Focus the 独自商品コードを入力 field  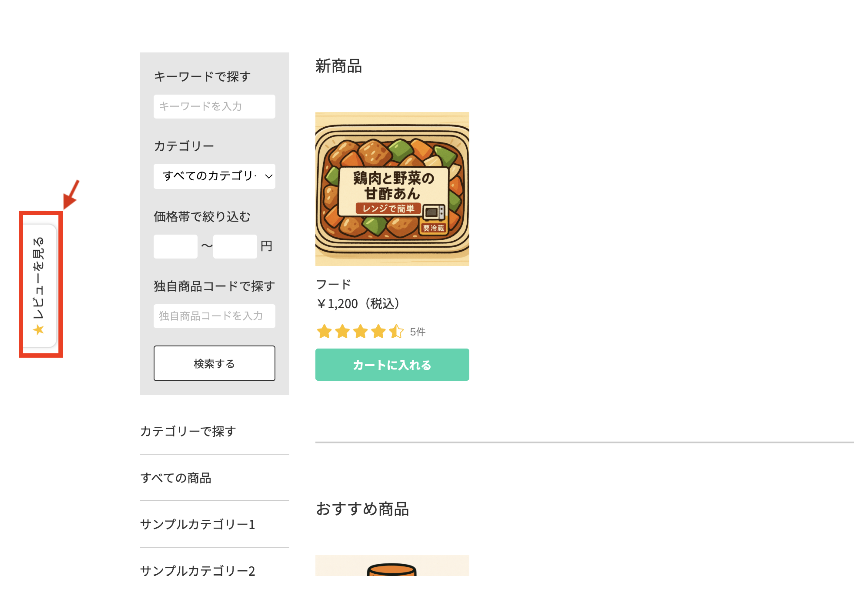pyautogui.click(x=214, y=316)
